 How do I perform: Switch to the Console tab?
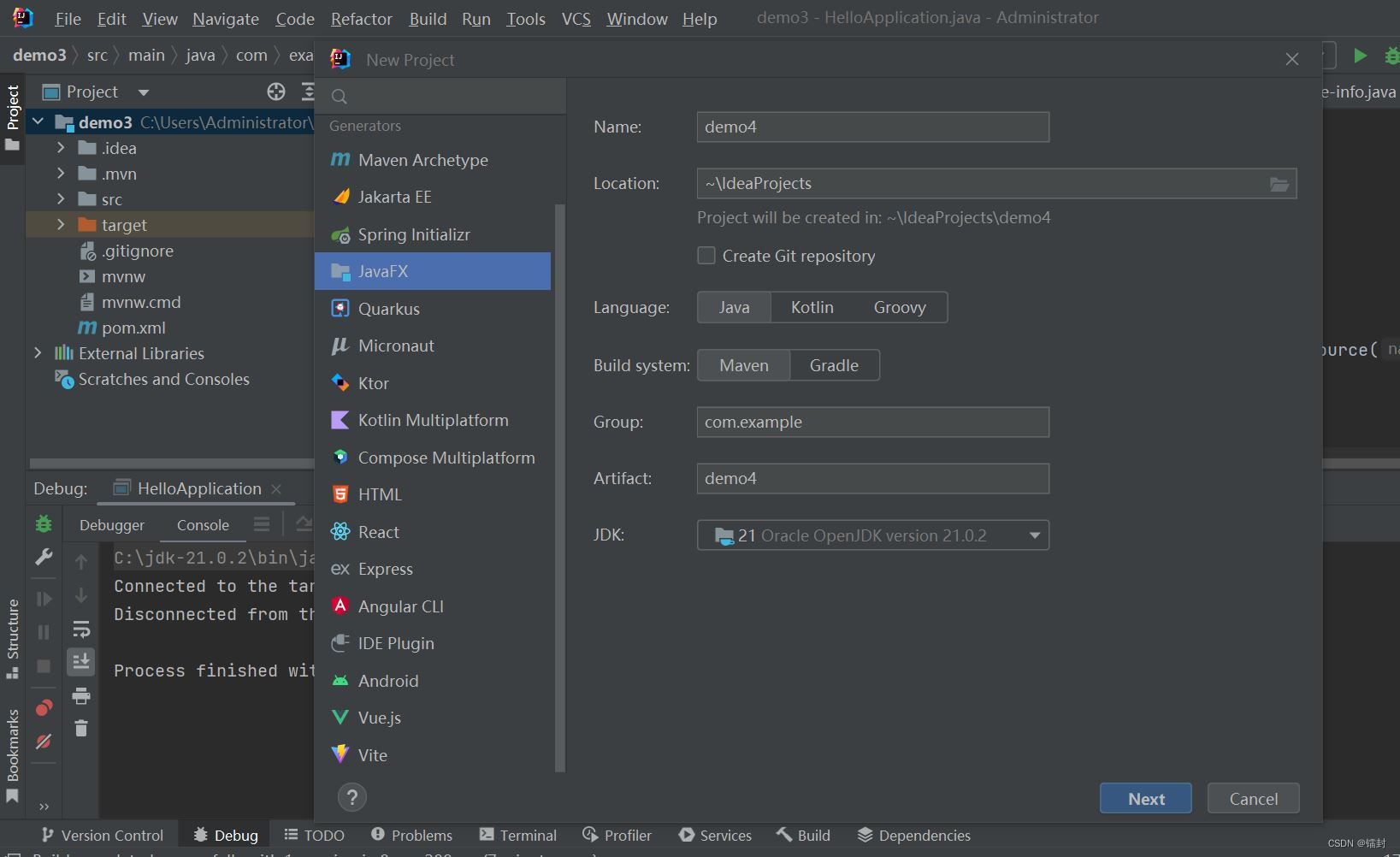coord(203,525)
